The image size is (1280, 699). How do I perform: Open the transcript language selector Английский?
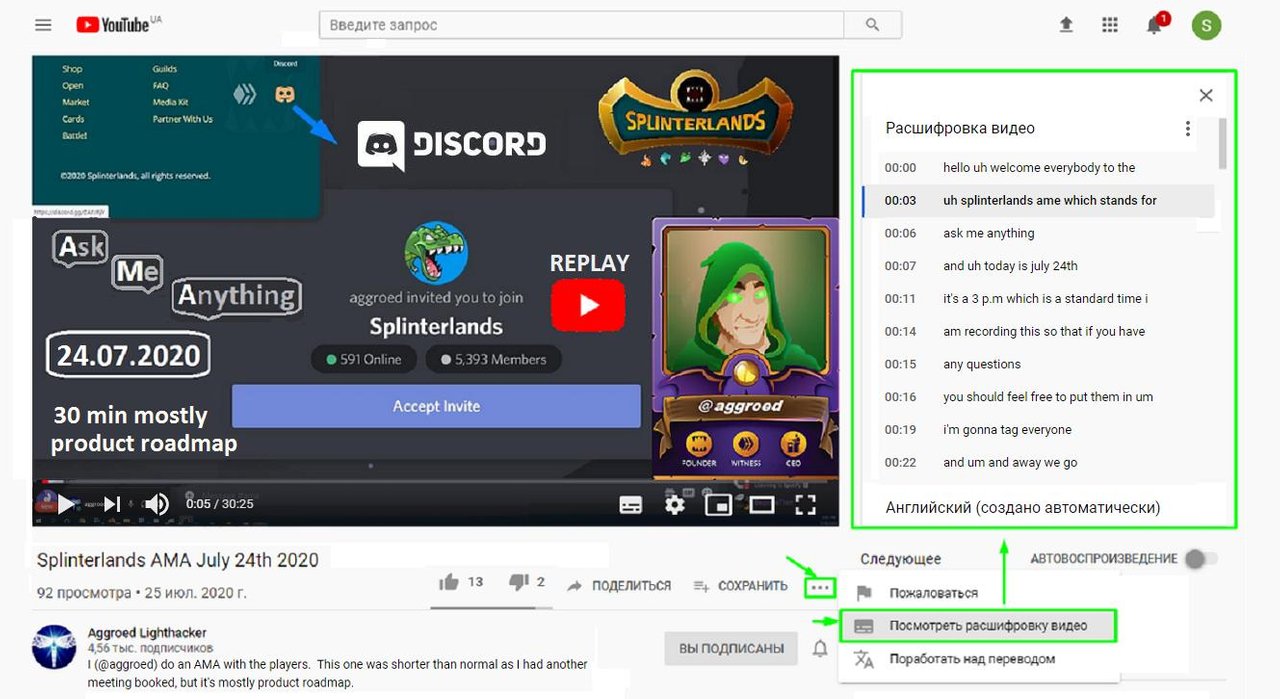pyautogui.click(x=1023, y=508)
